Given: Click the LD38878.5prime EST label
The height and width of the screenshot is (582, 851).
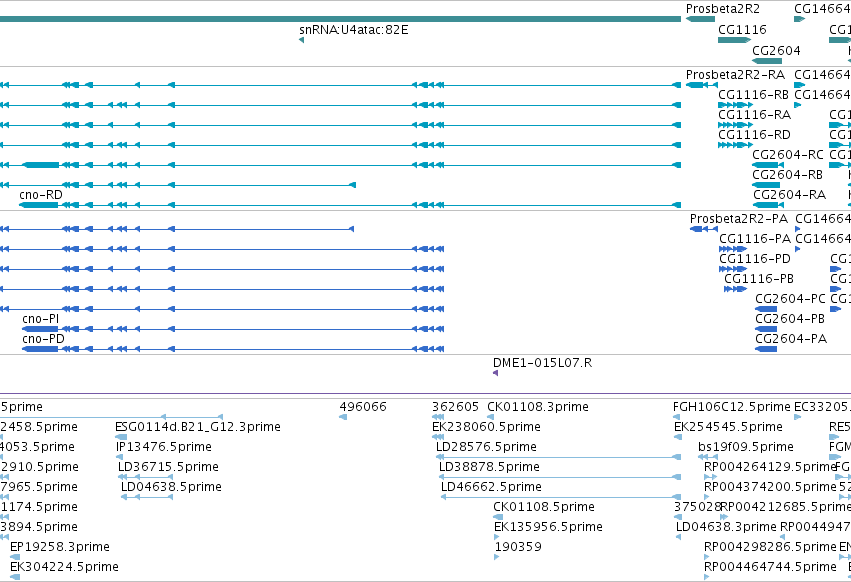Looking at the screenshot, I should tap(488, 467).
